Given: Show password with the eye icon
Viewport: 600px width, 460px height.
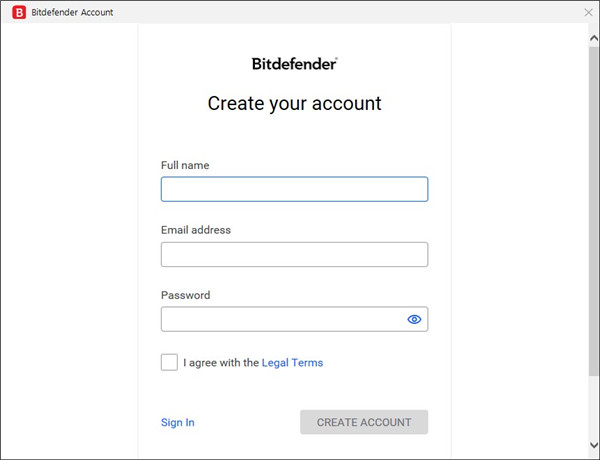Looking at the screenshot, I should coord(414,320).
